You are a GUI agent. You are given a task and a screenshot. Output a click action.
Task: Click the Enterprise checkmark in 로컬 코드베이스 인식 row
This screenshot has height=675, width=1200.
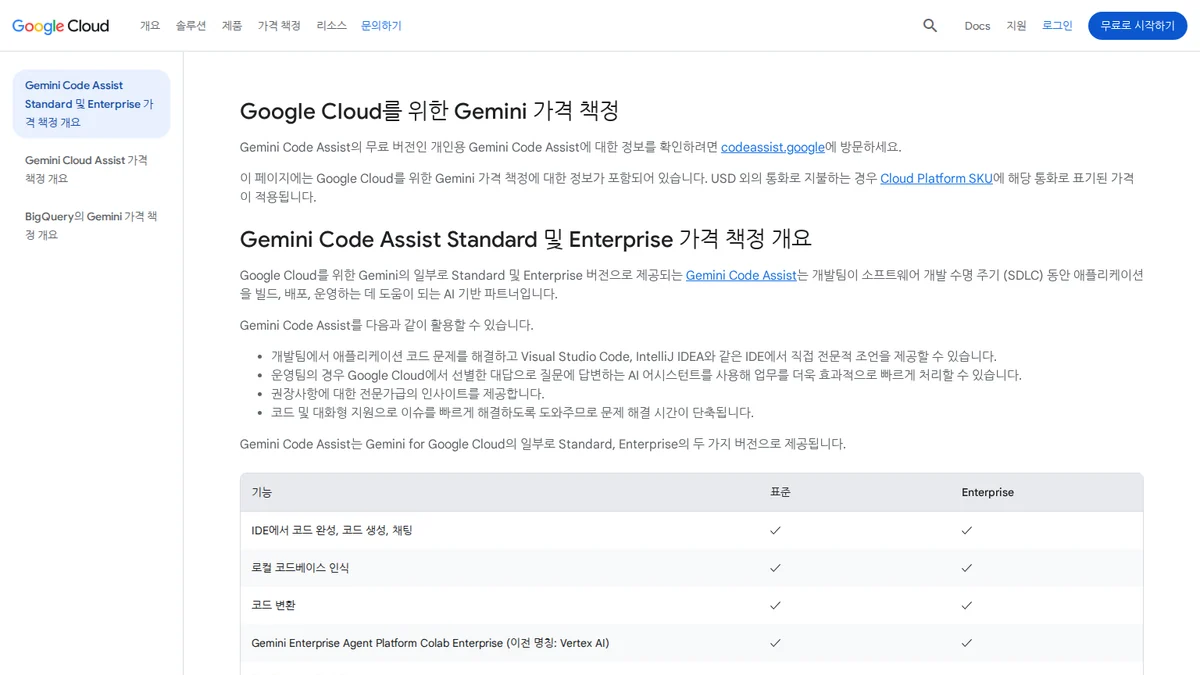tap(967, 568)
